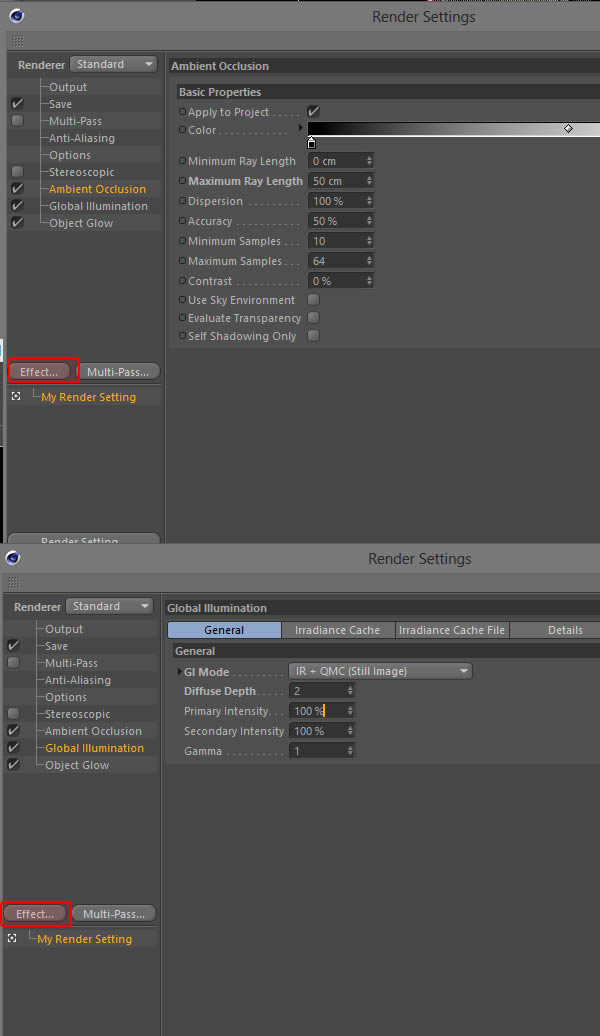Uncheck the Object Glow effect in the Ambient Occlusion window

17,223
